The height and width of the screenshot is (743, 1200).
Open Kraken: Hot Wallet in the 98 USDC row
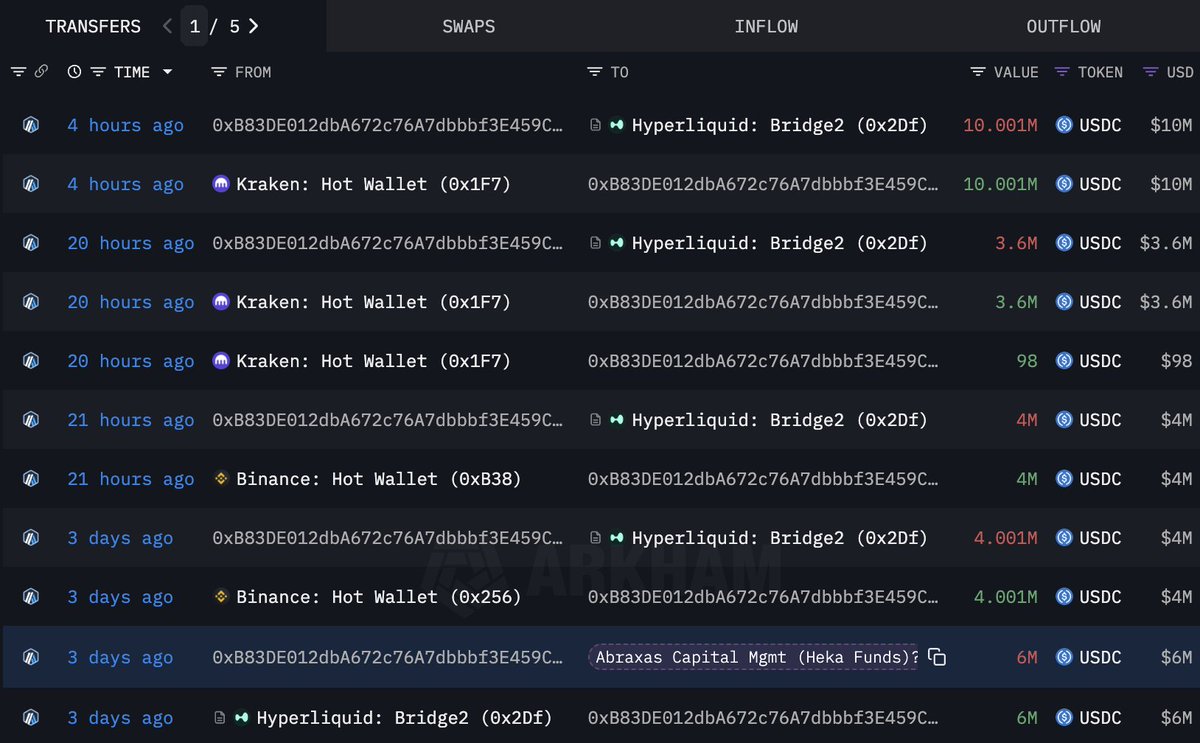(373, 361)
